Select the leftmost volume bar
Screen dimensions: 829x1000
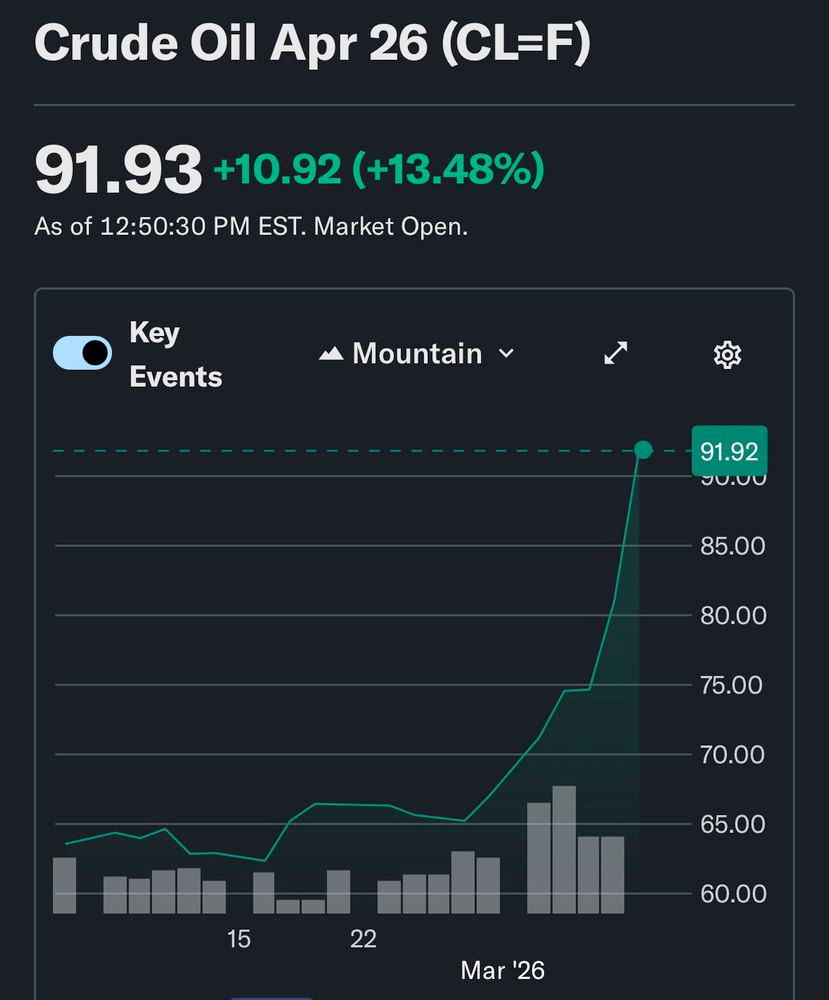click(x=64, y=885)
